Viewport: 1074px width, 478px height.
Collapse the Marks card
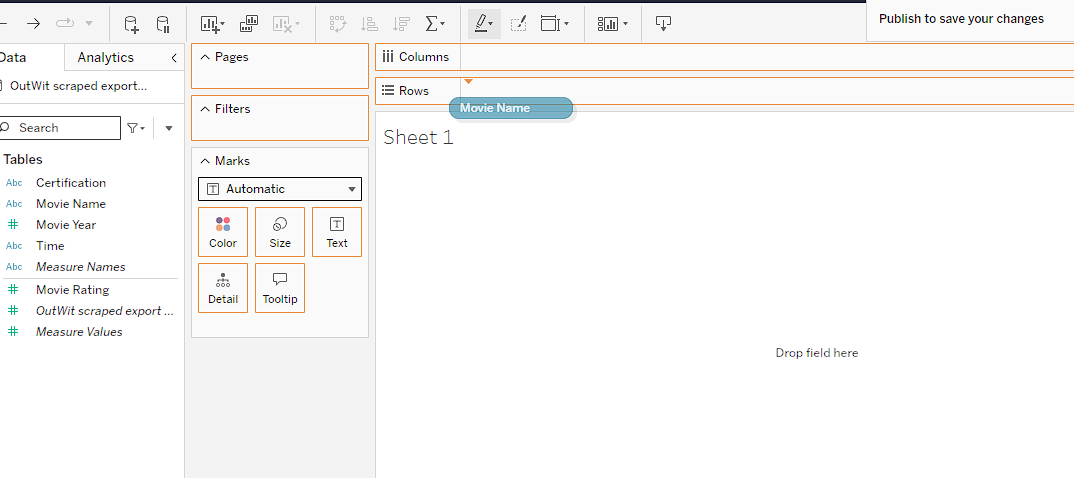click(205, 161)
